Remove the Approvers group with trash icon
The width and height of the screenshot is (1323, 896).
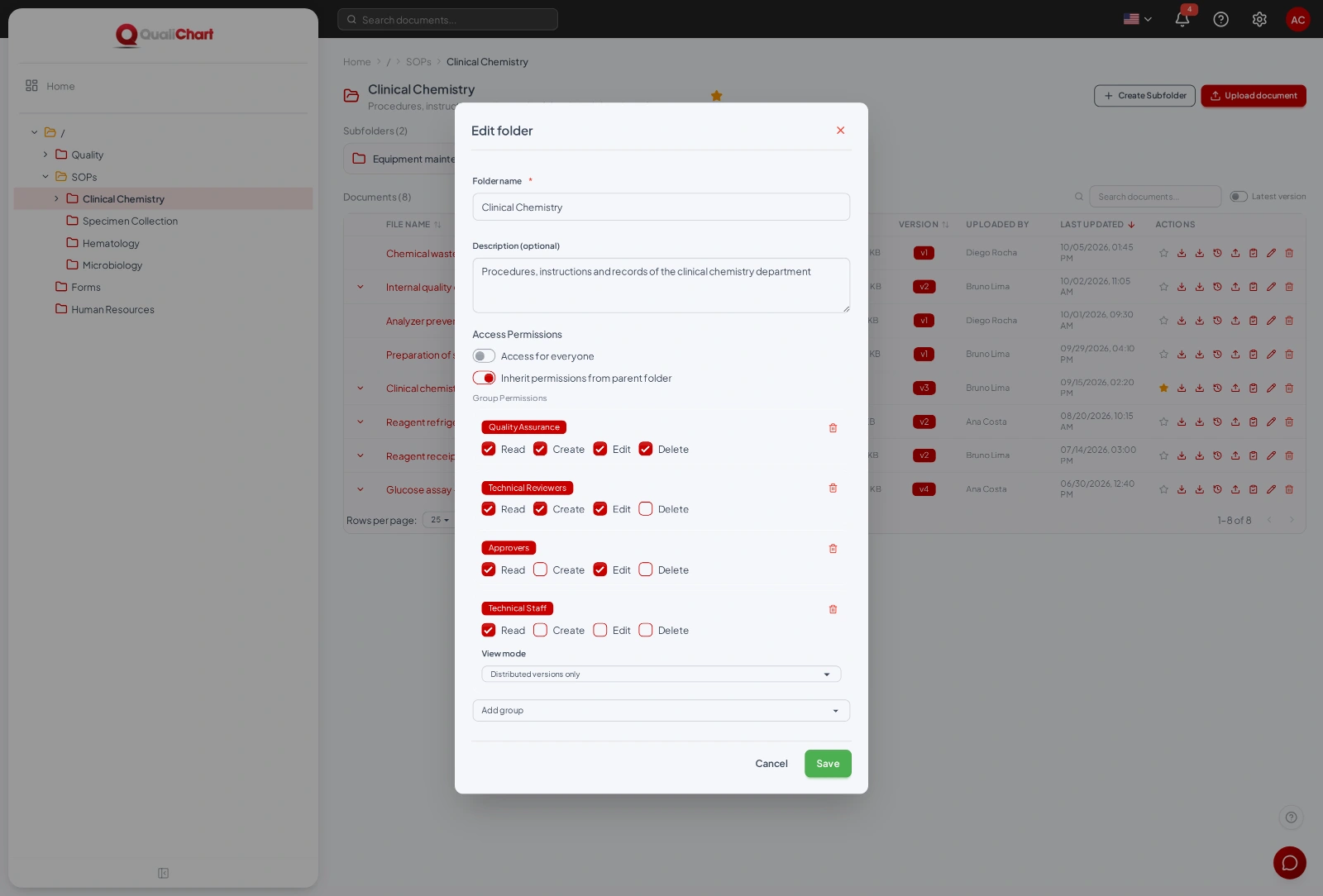[x=833, y=549]
